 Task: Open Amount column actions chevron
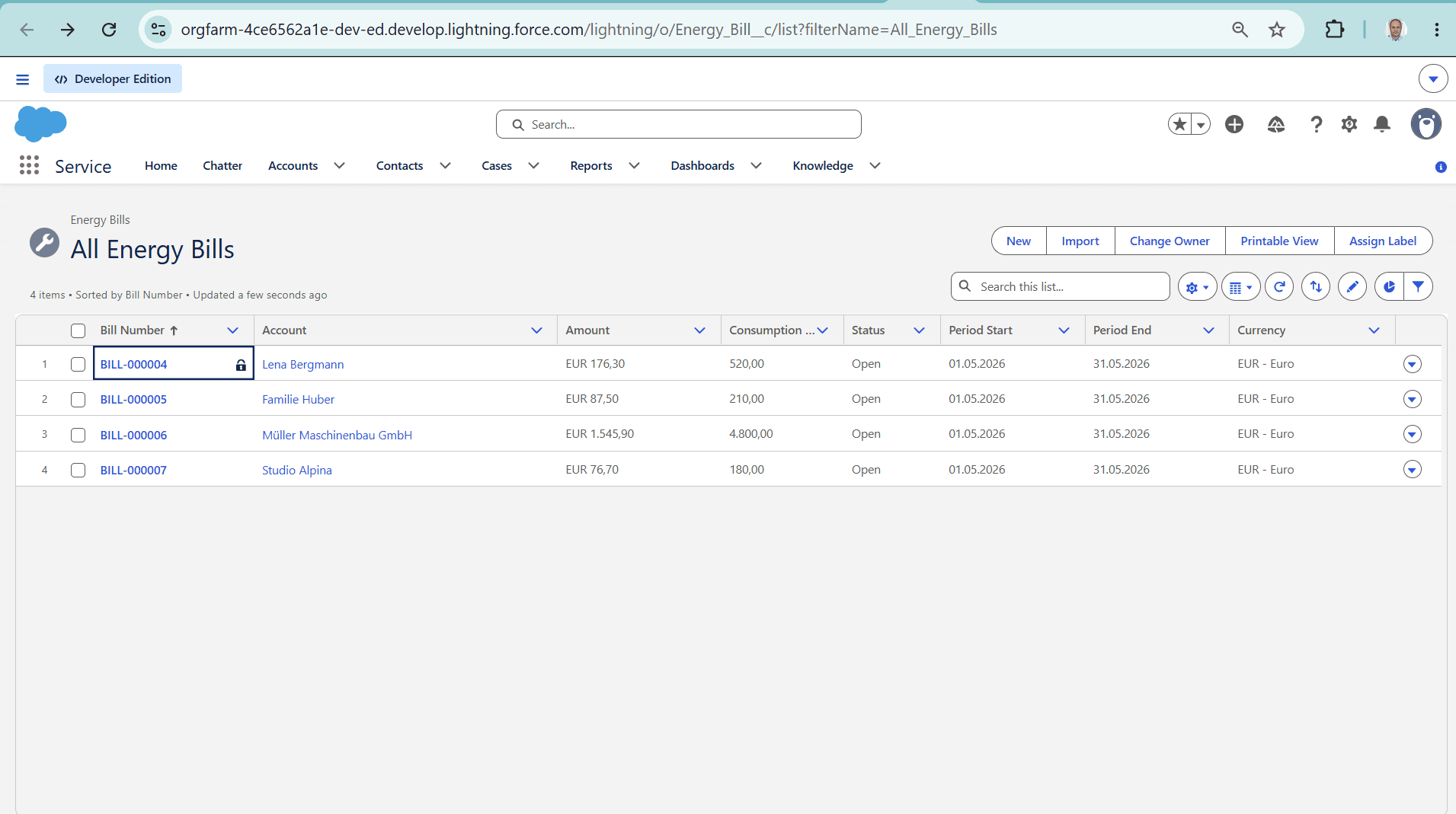click(x=700, y=330)
